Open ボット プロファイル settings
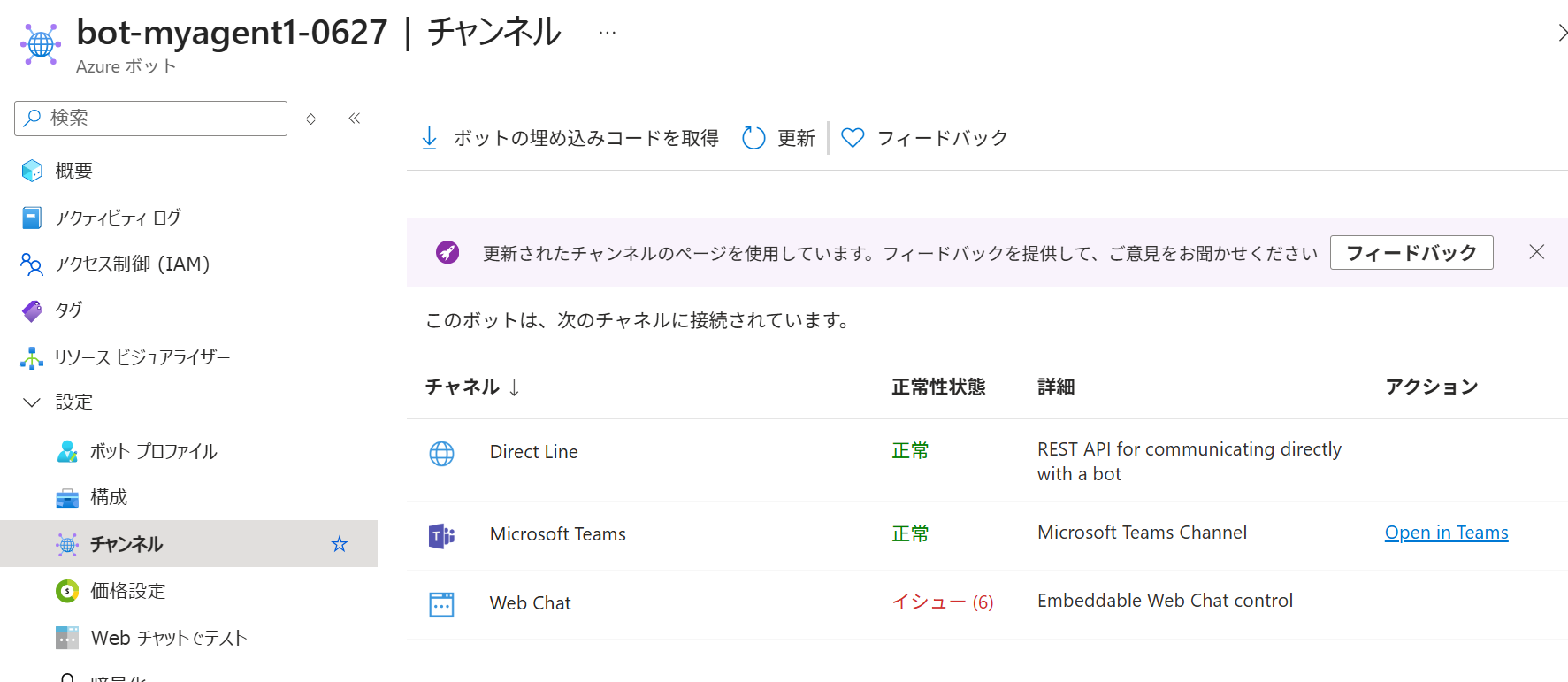 coord(154,451)
